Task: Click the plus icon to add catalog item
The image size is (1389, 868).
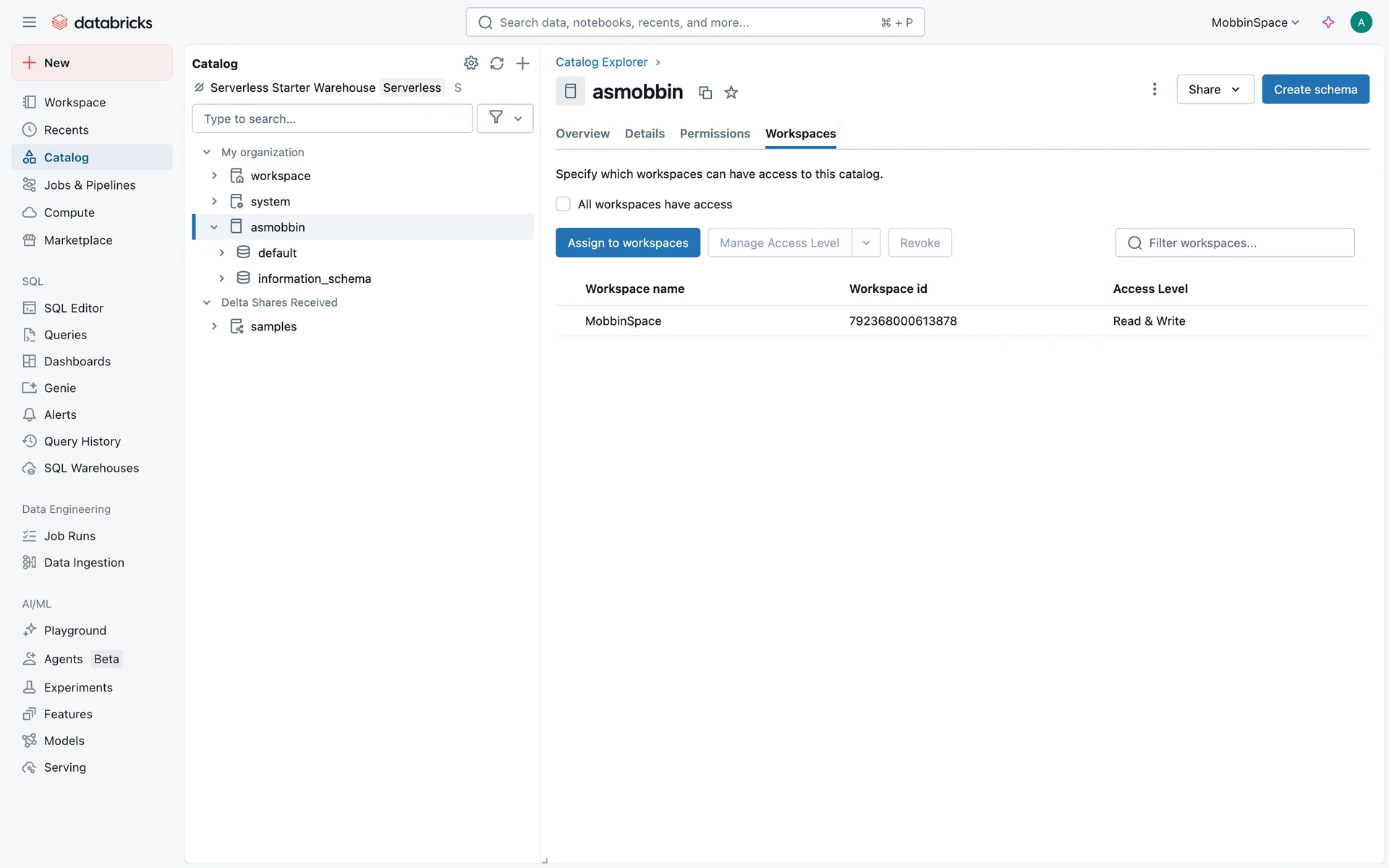Action: click(x=522, y=63)
